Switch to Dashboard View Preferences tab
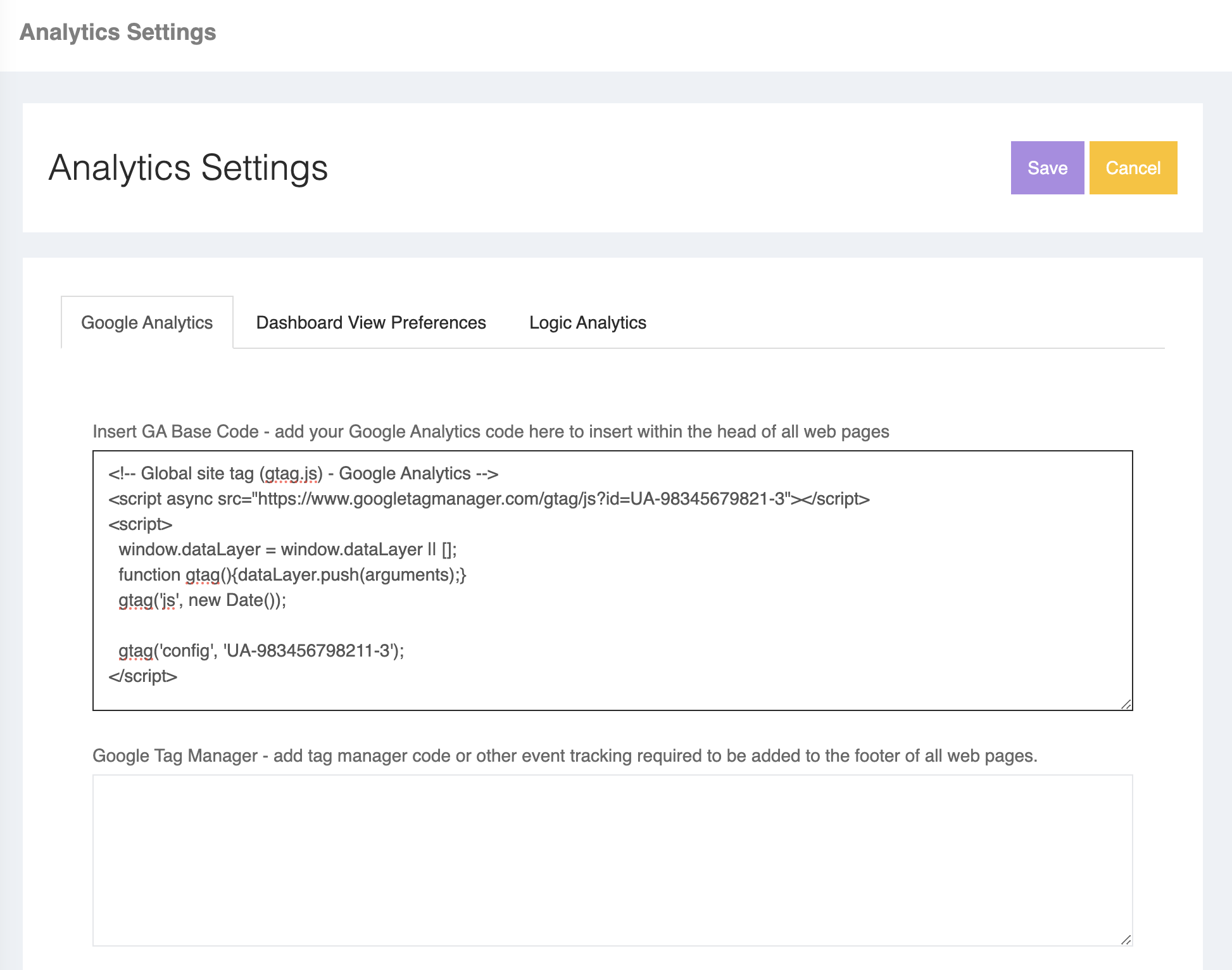The height and width of the screenshot is (970, 1232). 371,322
